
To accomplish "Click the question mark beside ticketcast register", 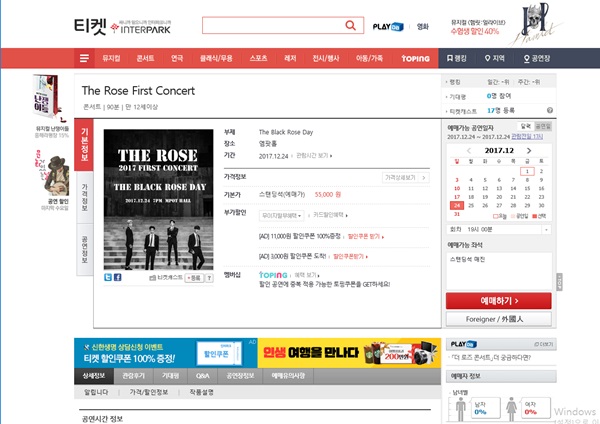I will point(209,278).
